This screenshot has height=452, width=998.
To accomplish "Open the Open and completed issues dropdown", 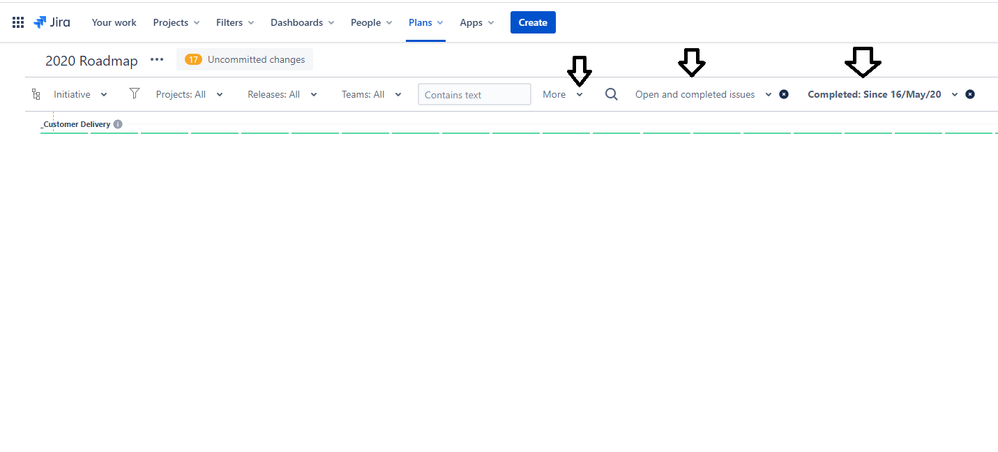I will tap(703, 94).
